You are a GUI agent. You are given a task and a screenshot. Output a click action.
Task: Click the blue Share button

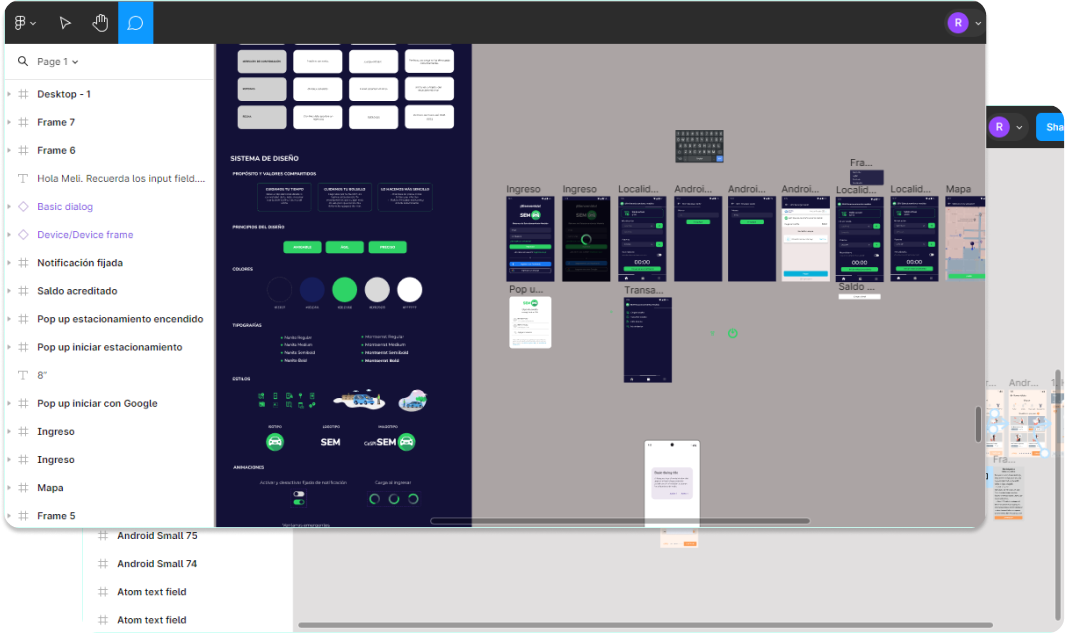click(x=1050, y=127)
